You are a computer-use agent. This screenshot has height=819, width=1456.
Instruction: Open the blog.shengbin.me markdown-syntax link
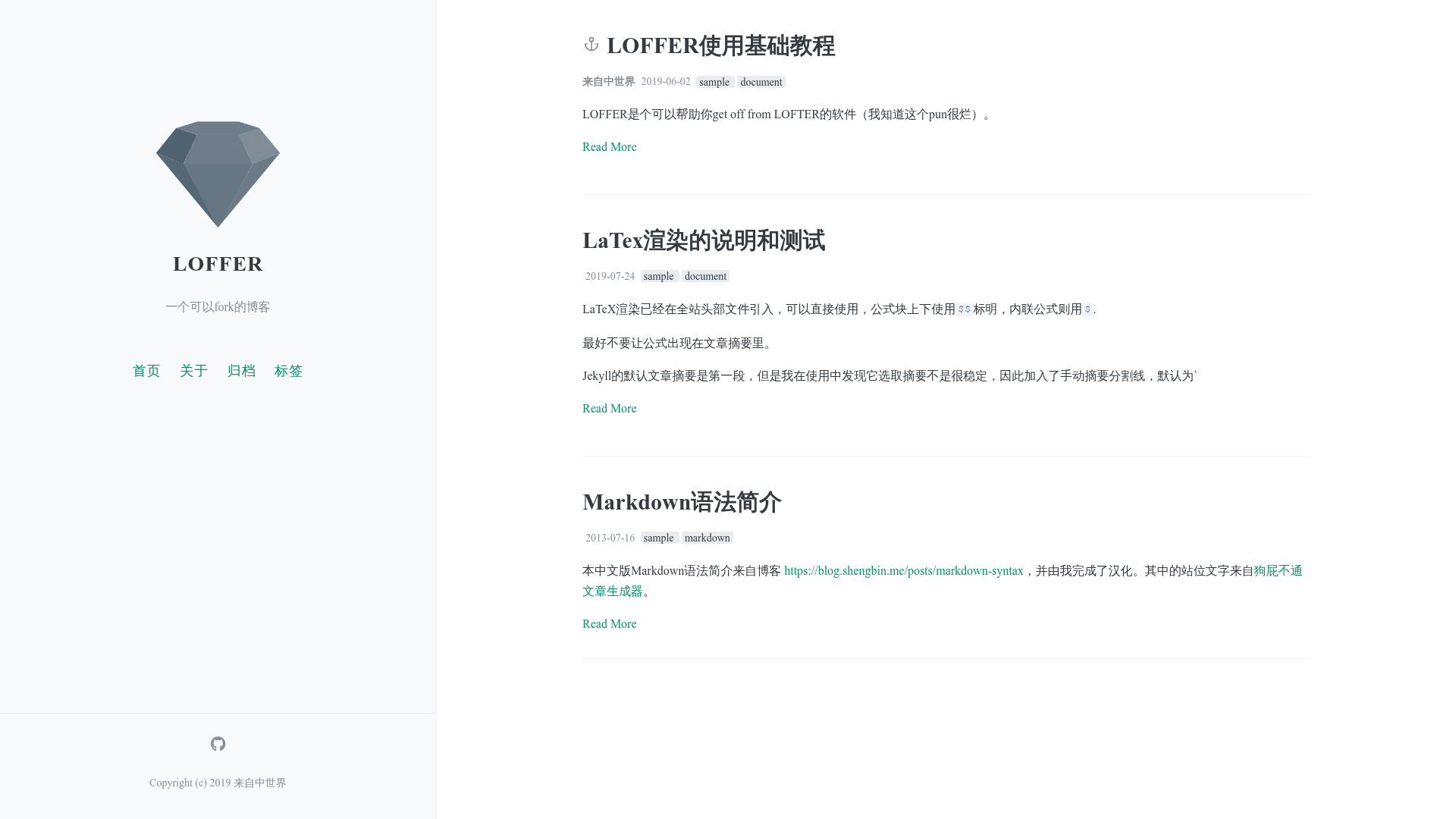click(903, 571)
